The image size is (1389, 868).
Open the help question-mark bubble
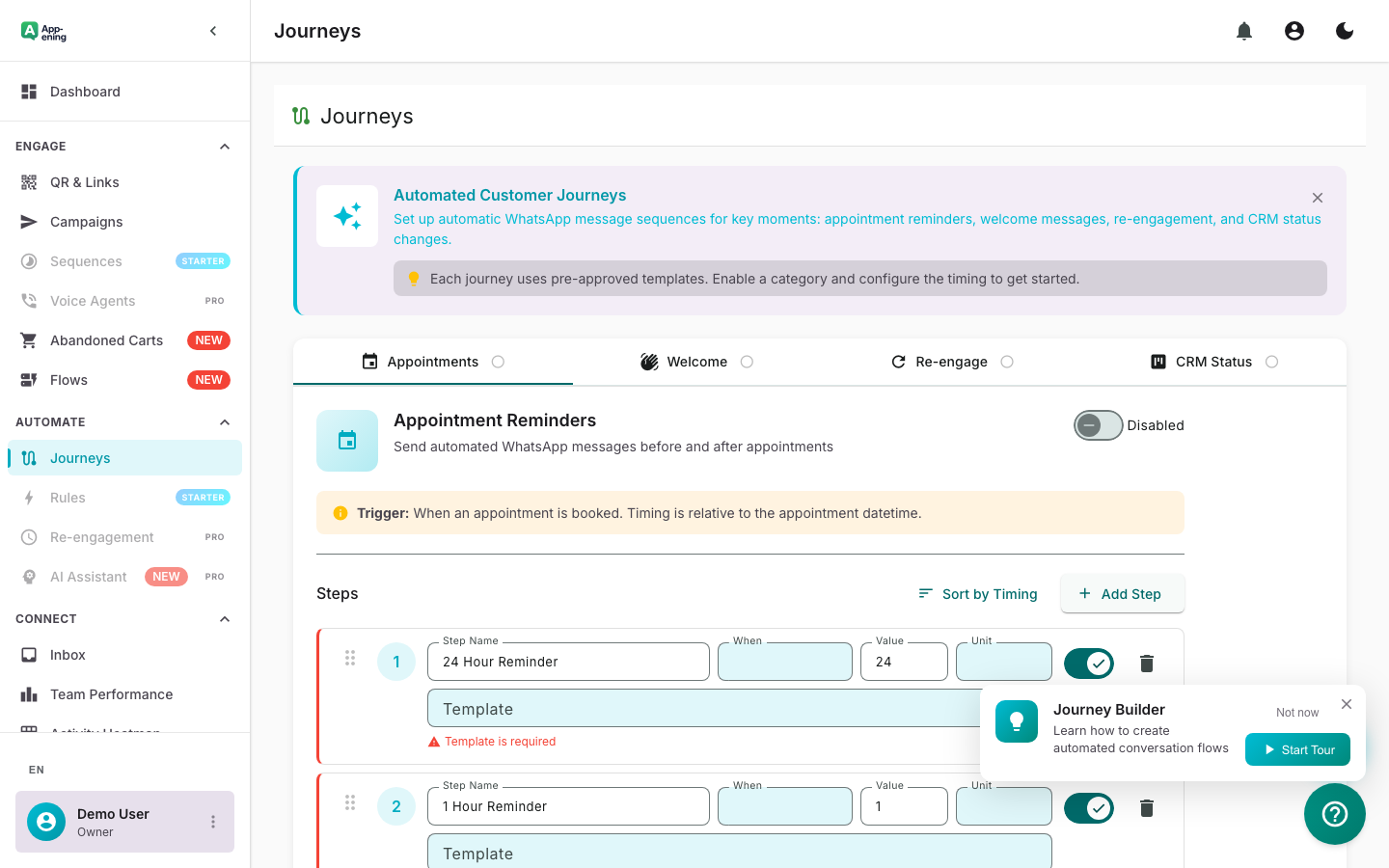1334,814
